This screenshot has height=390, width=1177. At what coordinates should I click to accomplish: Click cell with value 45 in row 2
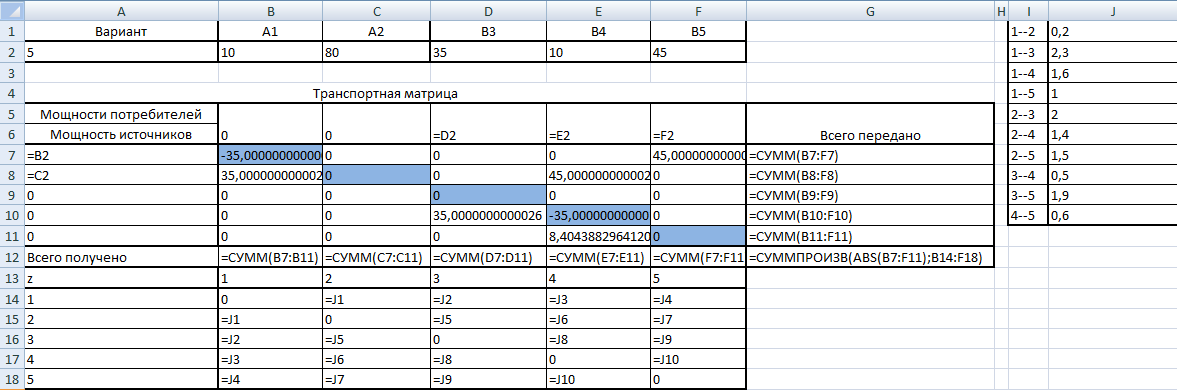point(698,52)
